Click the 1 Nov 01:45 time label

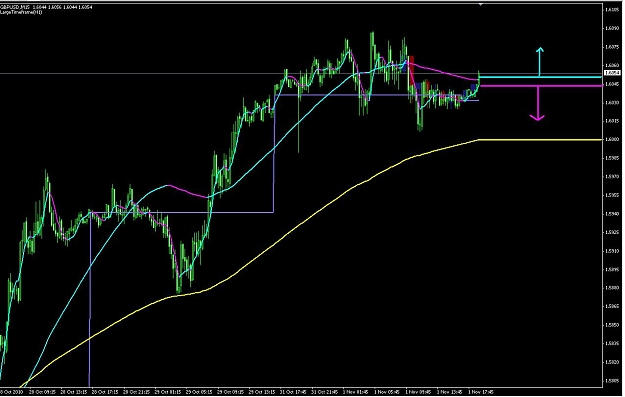click(357, 392)
